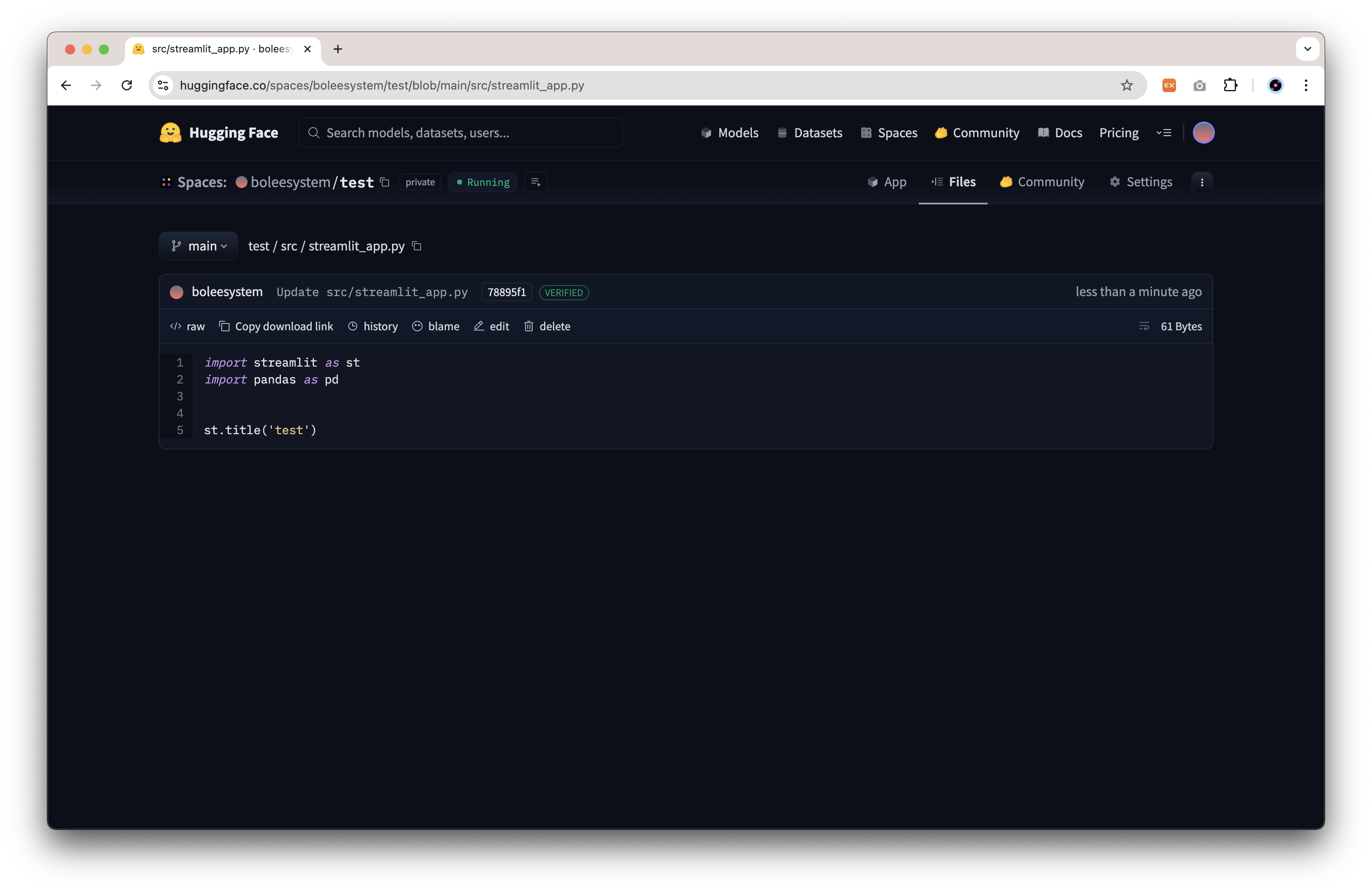This screenshot has width=1372, height=892.
Task: Click the word wrap icon beside 61 Bytes
Action: click(1144, 326)
